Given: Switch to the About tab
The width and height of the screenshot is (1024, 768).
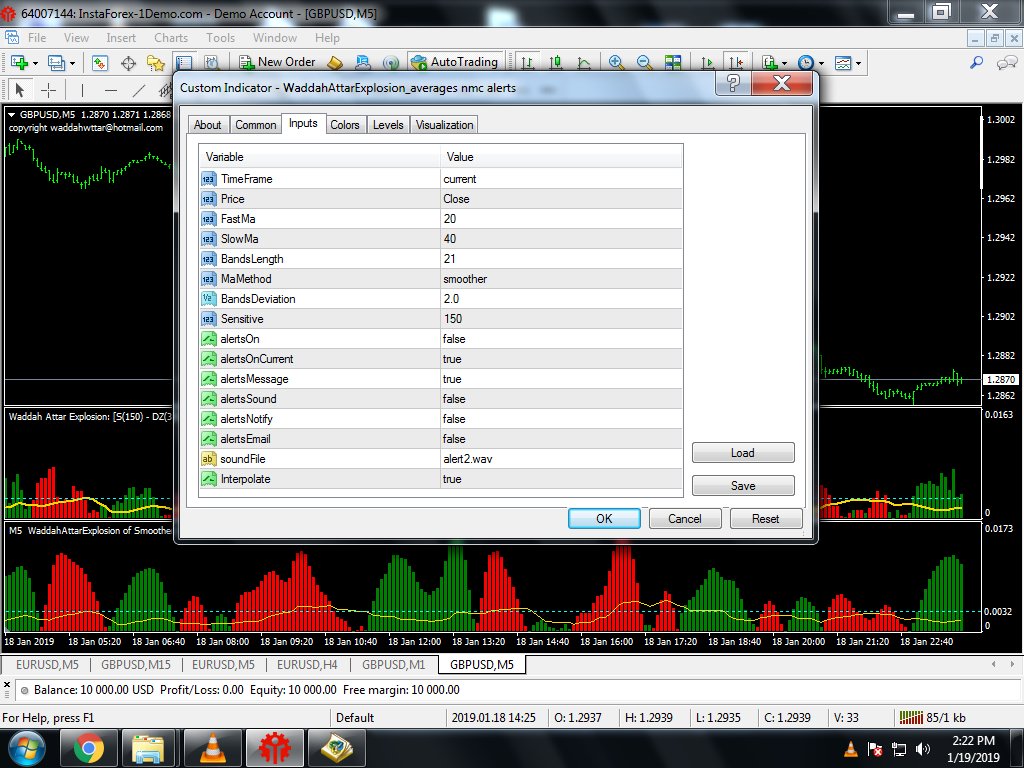Looking at the screenshot, I should point(208,125).
